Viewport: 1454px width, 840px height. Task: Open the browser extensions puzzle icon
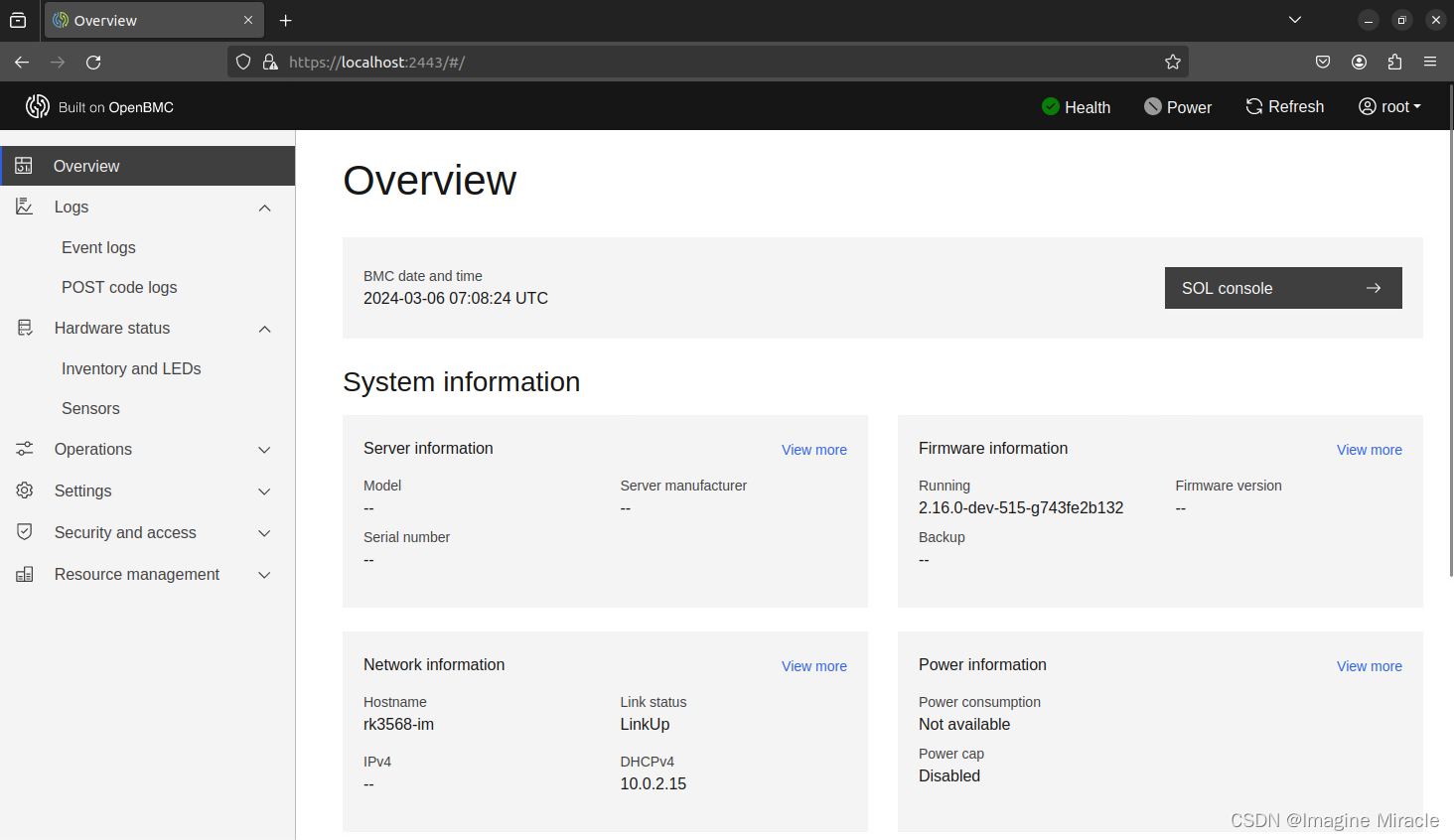(x=1394, y=62)
